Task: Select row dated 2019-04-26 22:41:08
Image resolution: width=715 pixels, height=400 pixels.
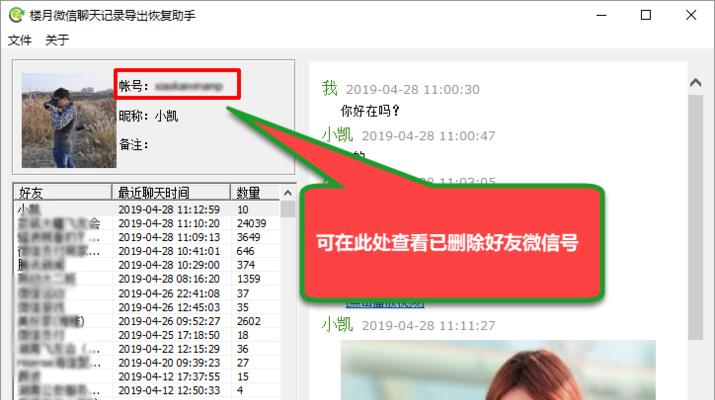Action: [x=147, y=293]
